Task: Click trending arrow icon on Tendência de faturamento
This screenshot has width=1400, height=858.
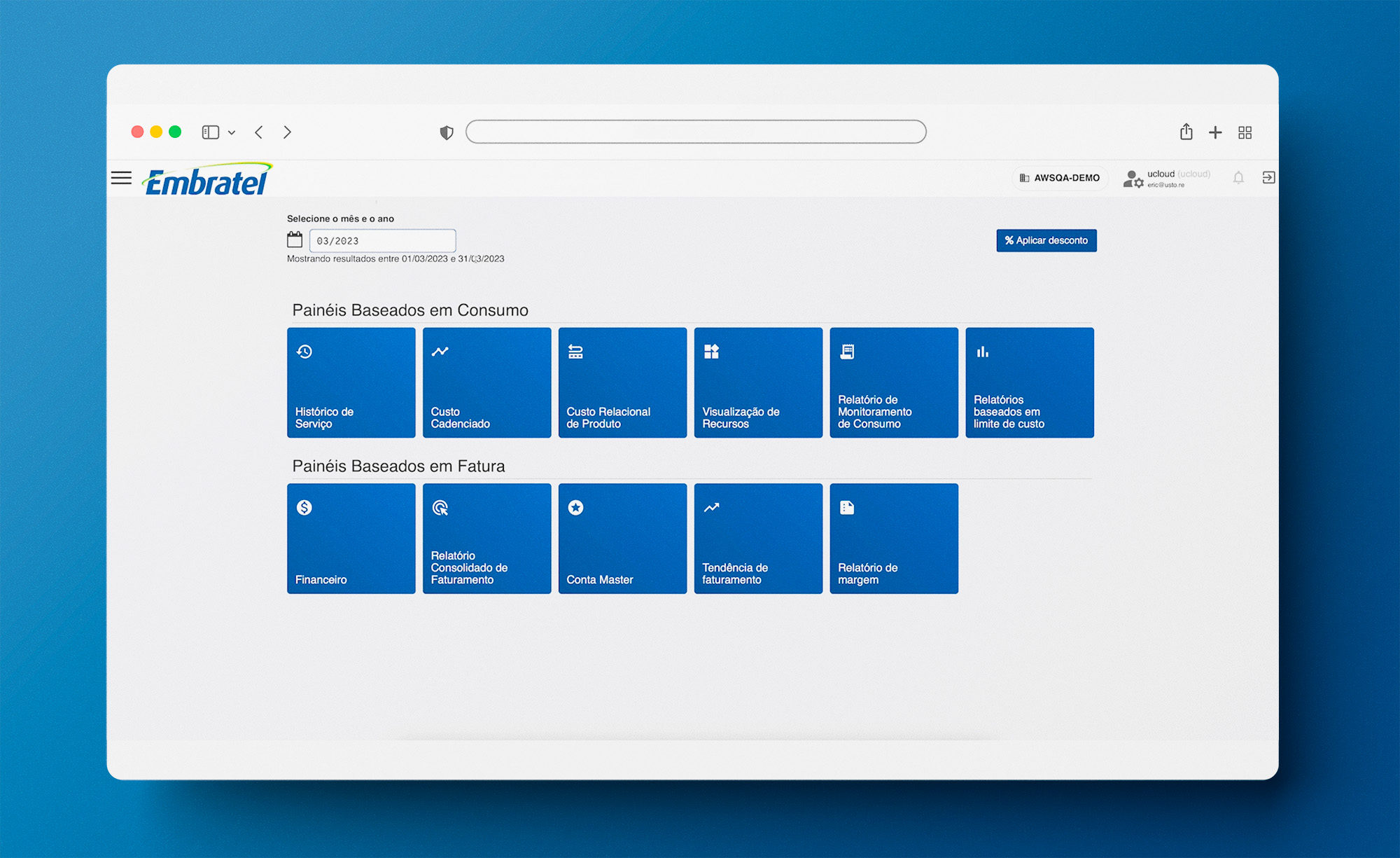Action: [712, 508]
